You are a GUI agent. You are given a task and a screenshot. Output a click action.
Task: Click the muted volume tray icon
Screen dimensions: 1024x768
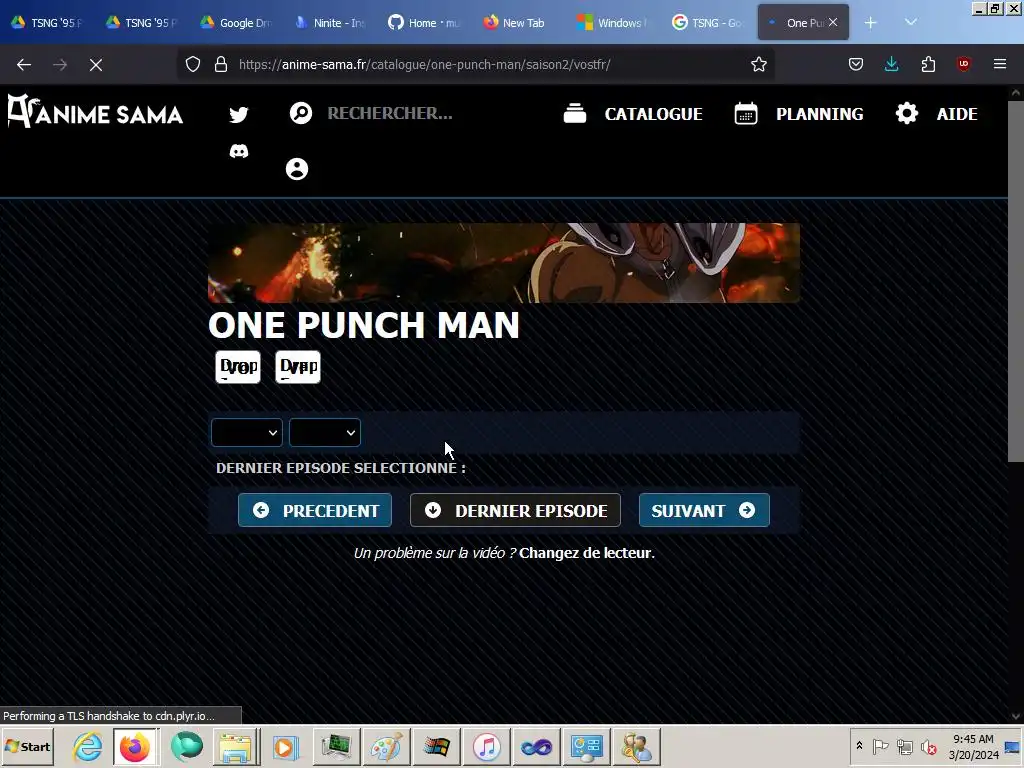tap(928, 746)
